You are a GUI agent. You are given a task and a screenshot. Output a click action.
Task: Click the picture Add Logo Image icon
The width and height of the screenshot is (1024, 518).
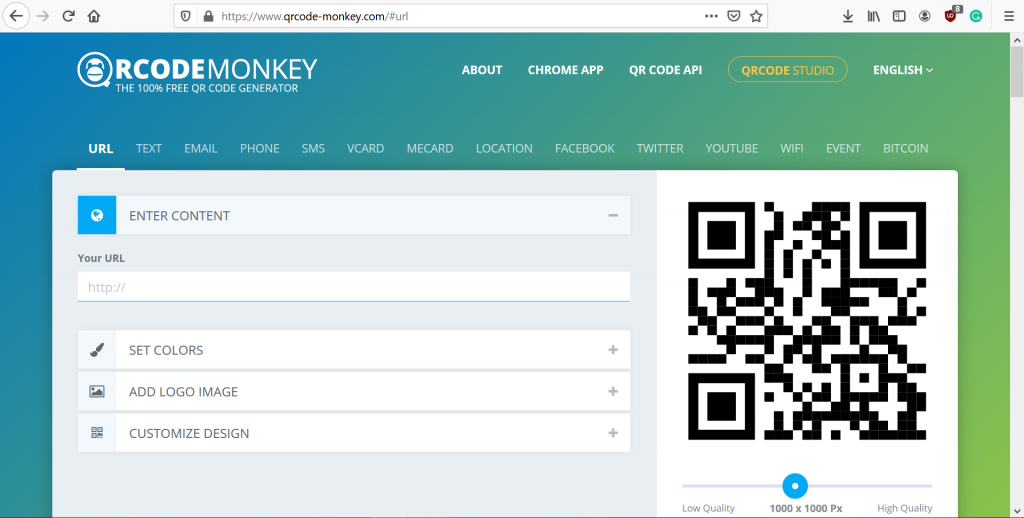tap(97, 392)
